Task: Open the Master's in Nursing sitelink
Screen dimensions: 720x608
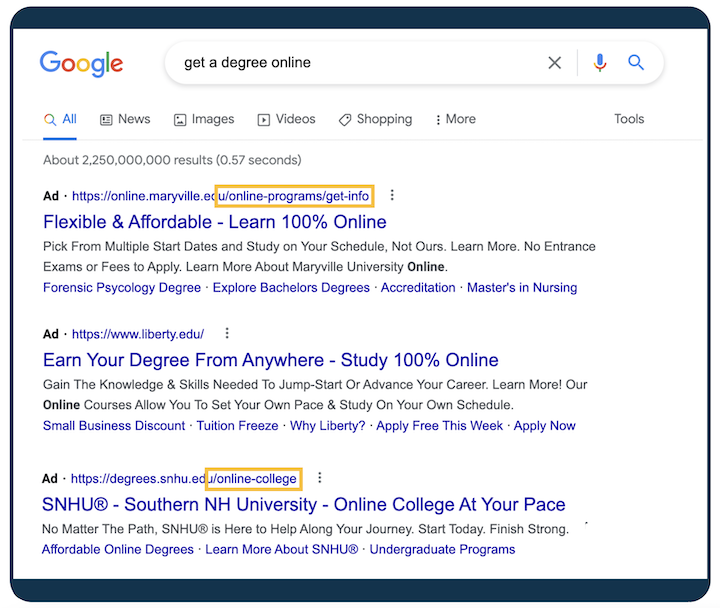Action: 522,287
